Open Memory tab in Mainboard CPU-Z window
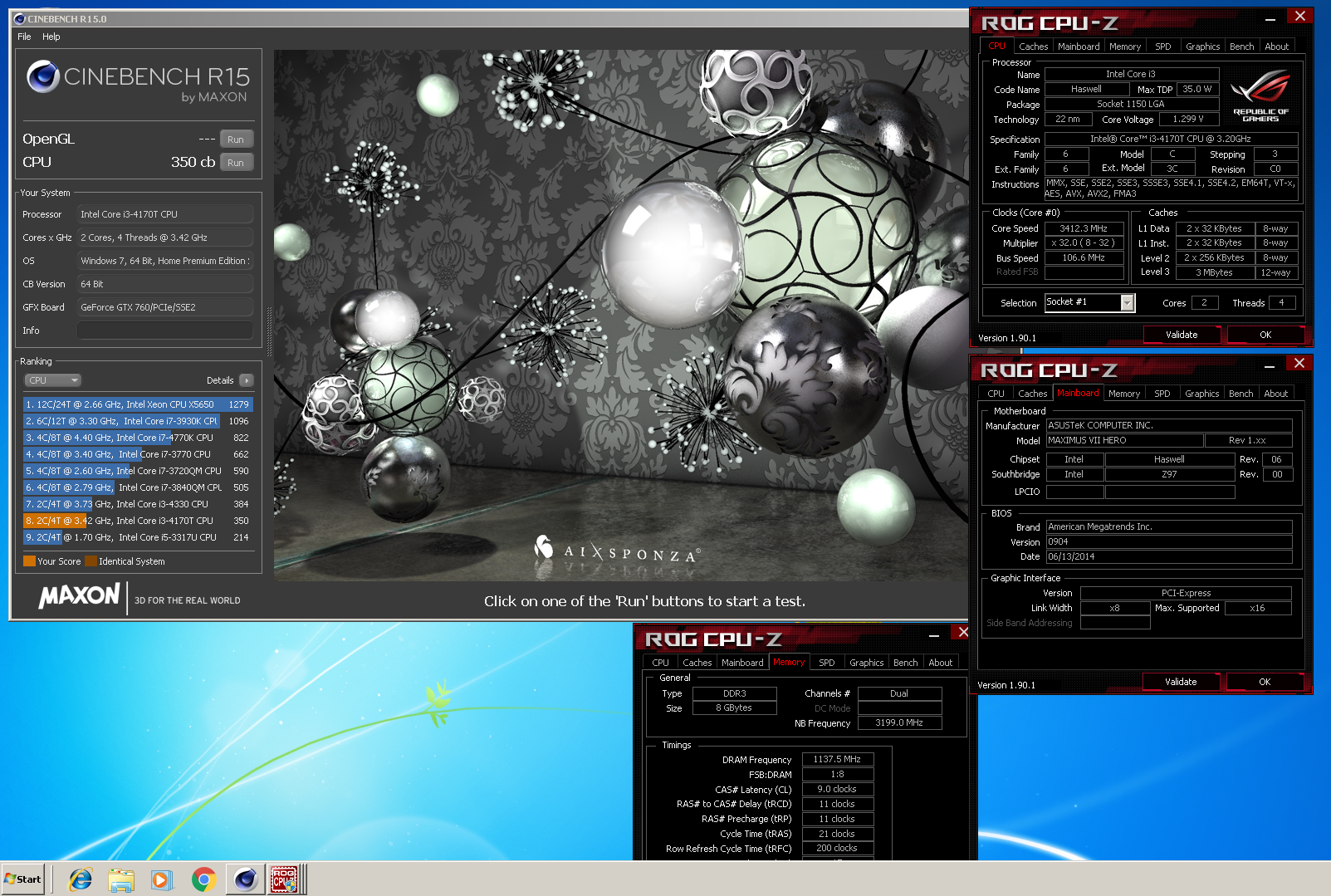The height and width of the screenshot is (896, 1331). [x=1124, y=394]
